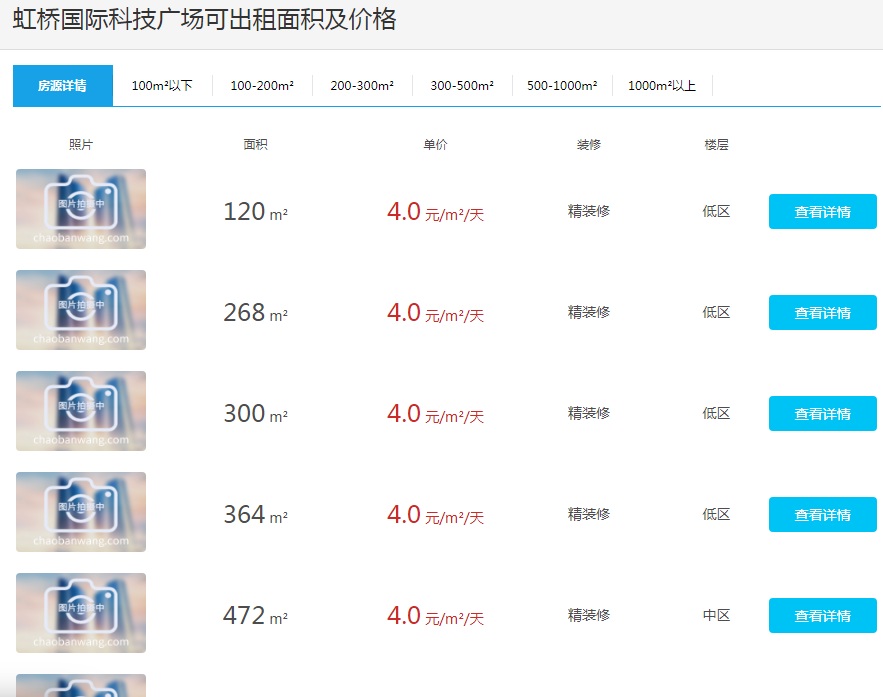Click the 单价 column header
This screenshot has height=697, width=883.
[x=435, y=145]
